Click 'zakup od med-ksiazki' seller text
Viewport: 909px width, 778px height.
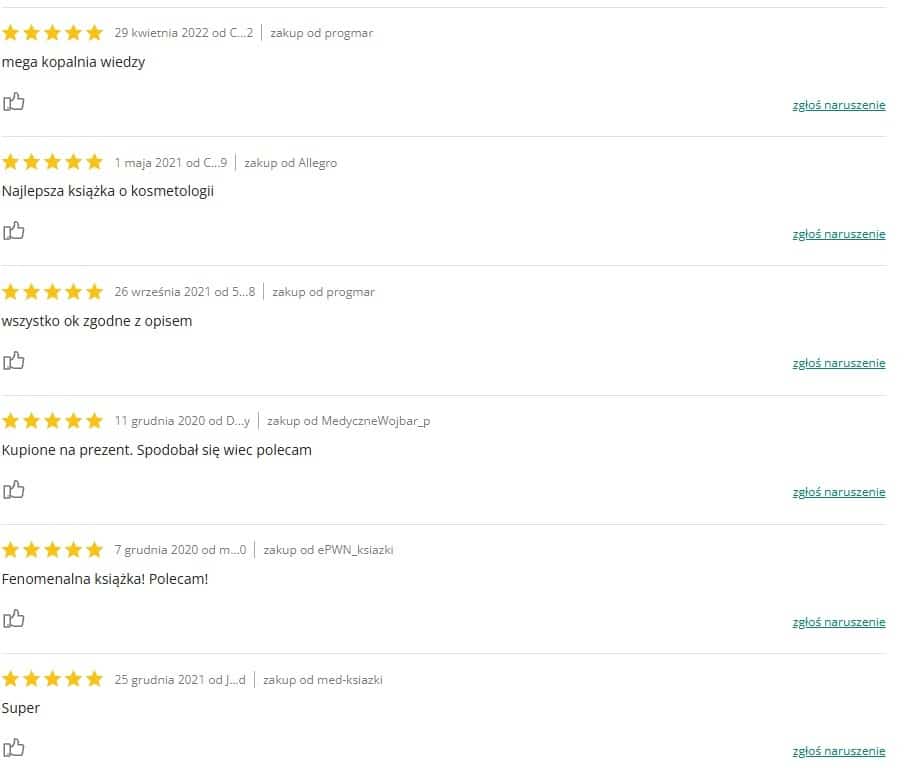[324, 680]
